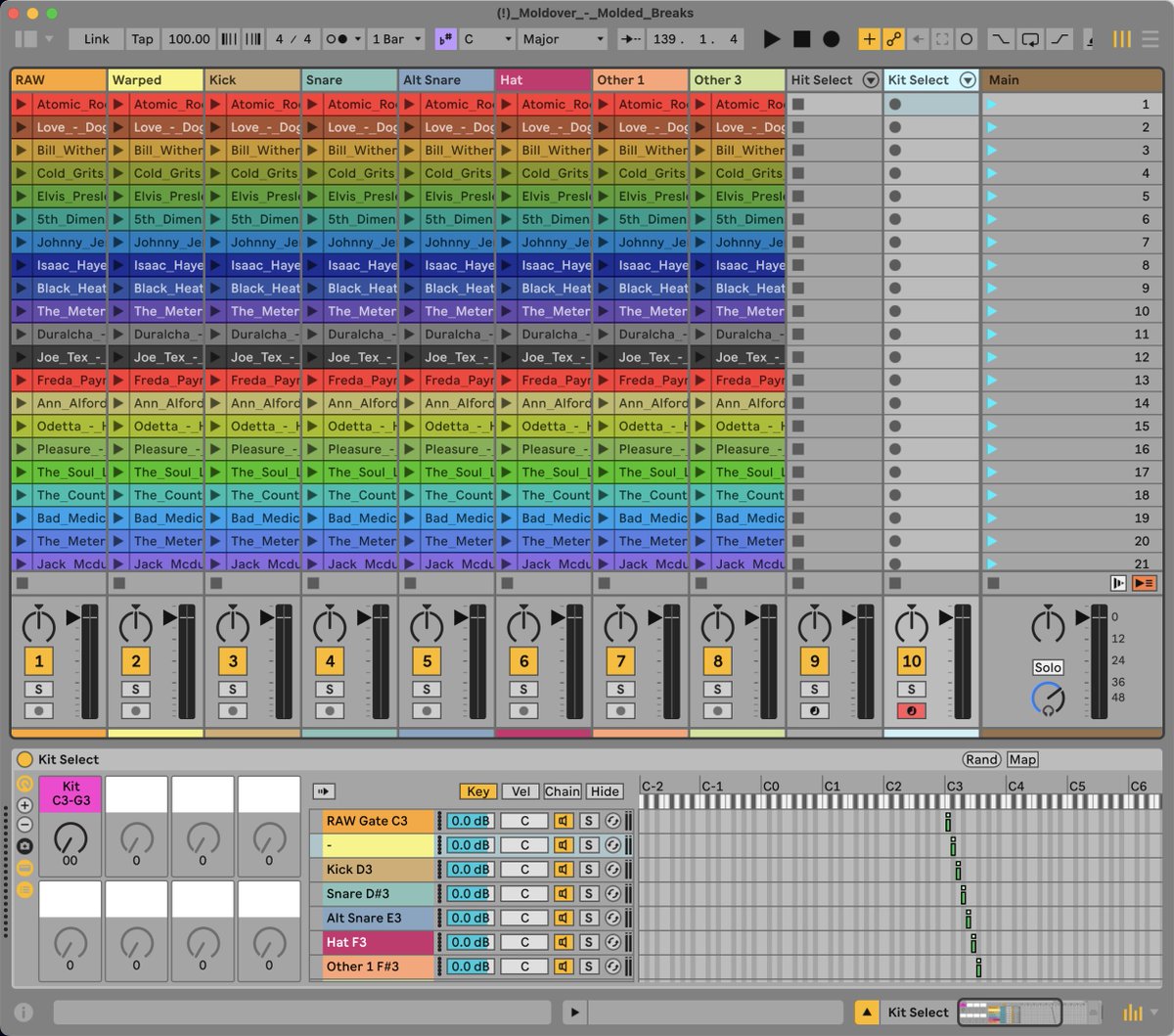
Task: Click the Re-enable Automation back-arrow icon
Action: pos(918,39)
